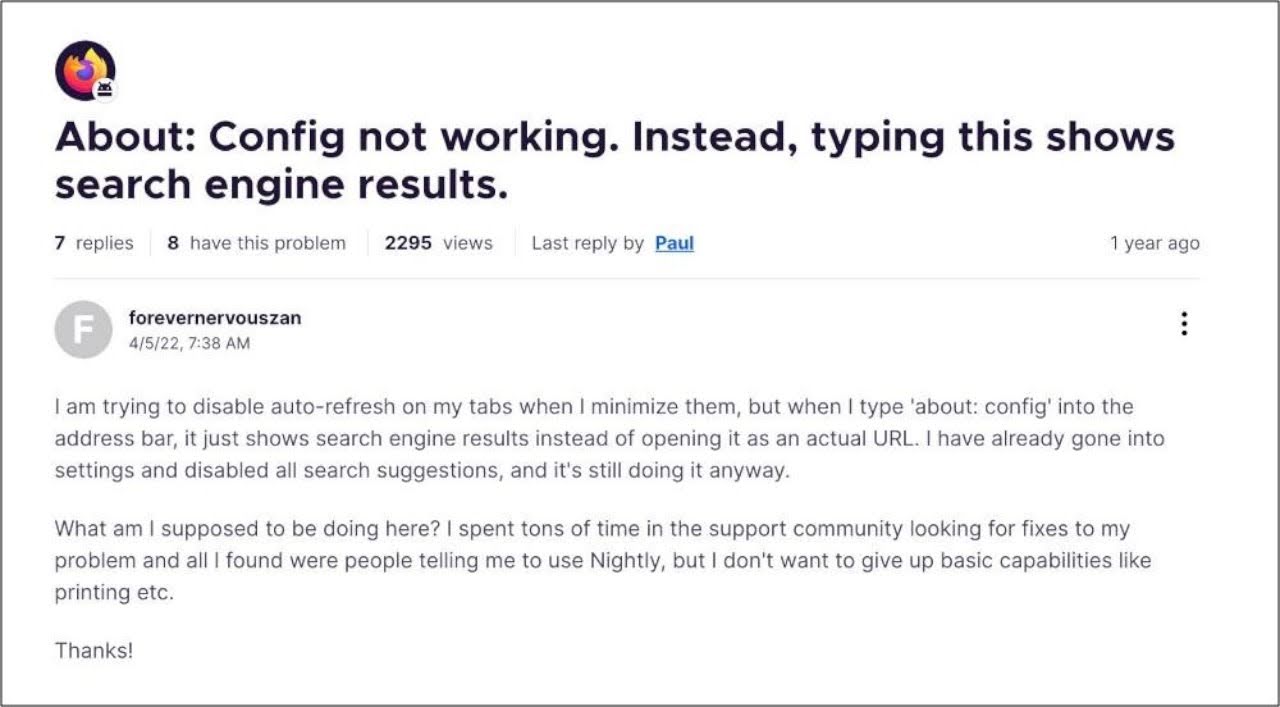Click the 4/5/22, 7:38 AM timestamp

[x=189, y=343]
